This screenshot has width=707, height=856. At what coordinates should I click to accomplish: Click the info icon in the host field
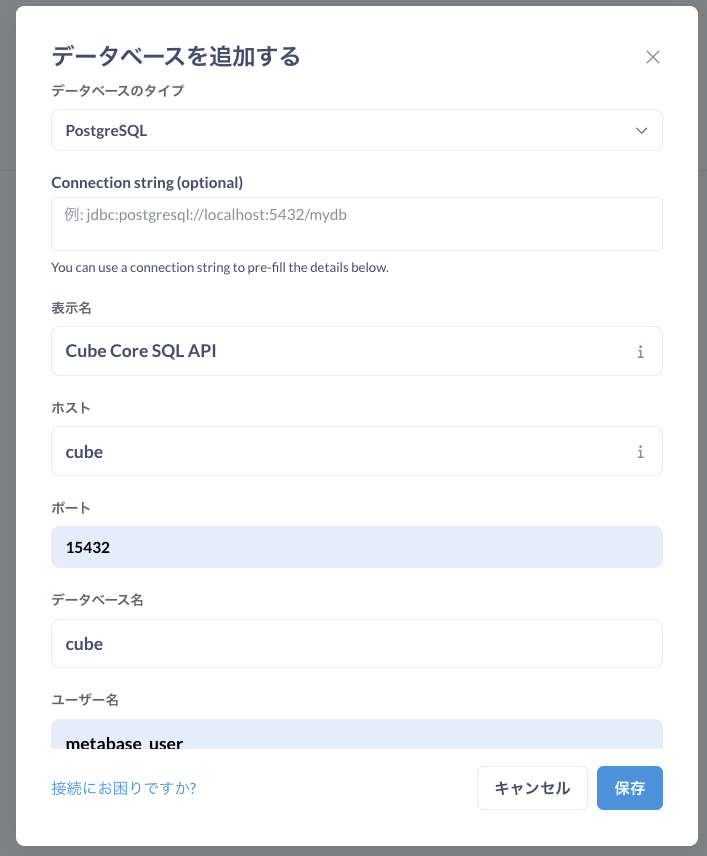coord(640,452)
